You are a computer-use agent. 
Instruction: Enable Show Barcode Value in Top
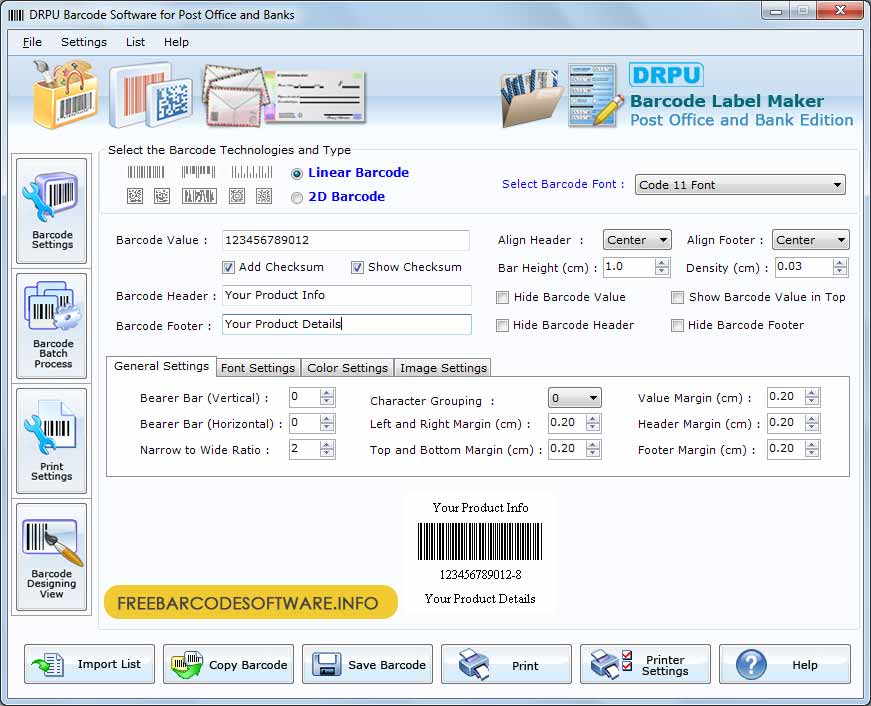coord(677,298)
